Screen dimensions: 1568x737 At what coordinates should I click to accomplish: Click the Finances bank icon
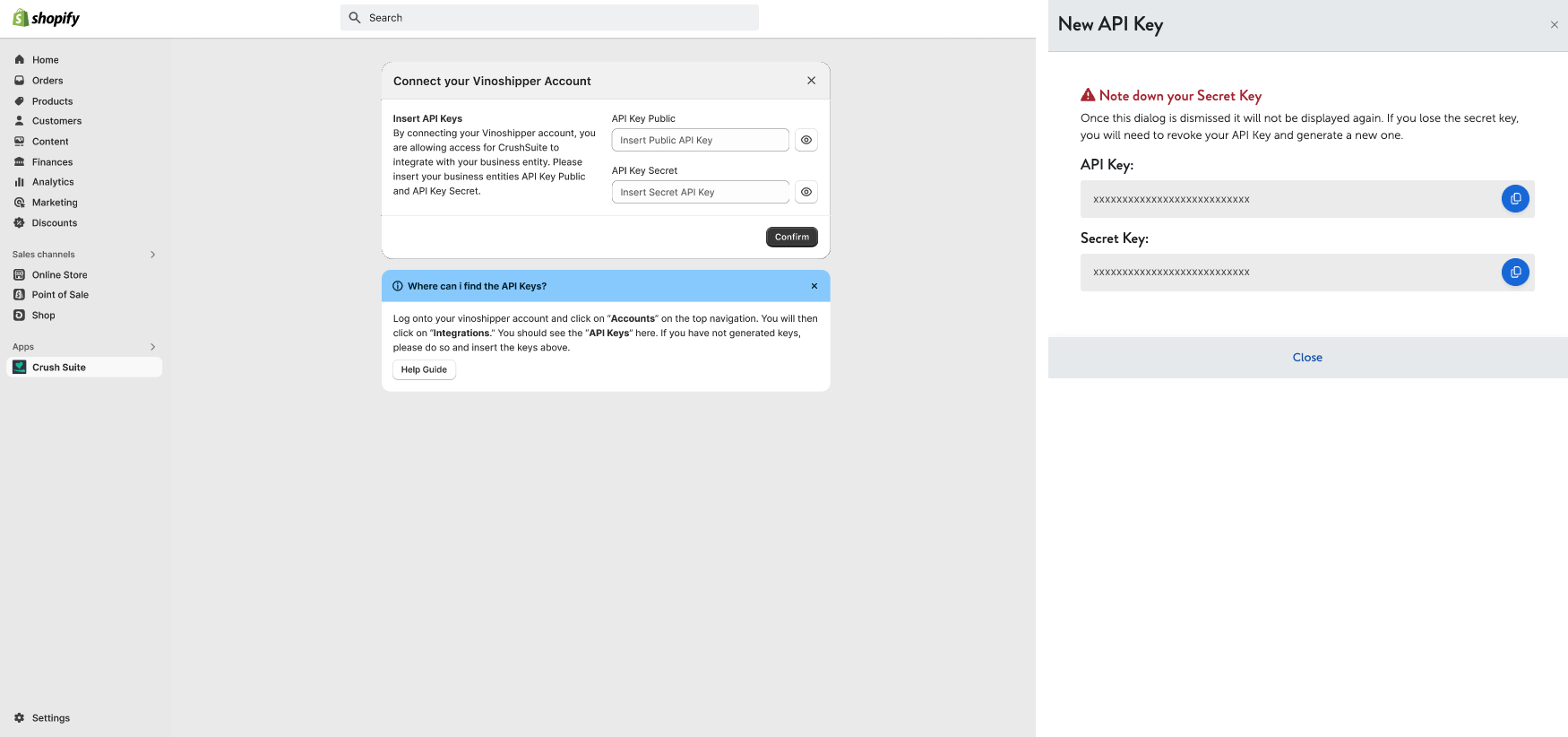pyautogui.click(x=20, y=162)
